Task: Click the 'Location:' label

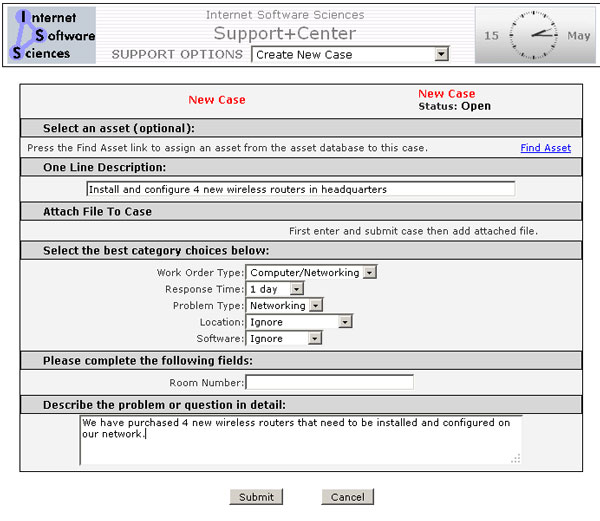Action: [x=222, y=322]
